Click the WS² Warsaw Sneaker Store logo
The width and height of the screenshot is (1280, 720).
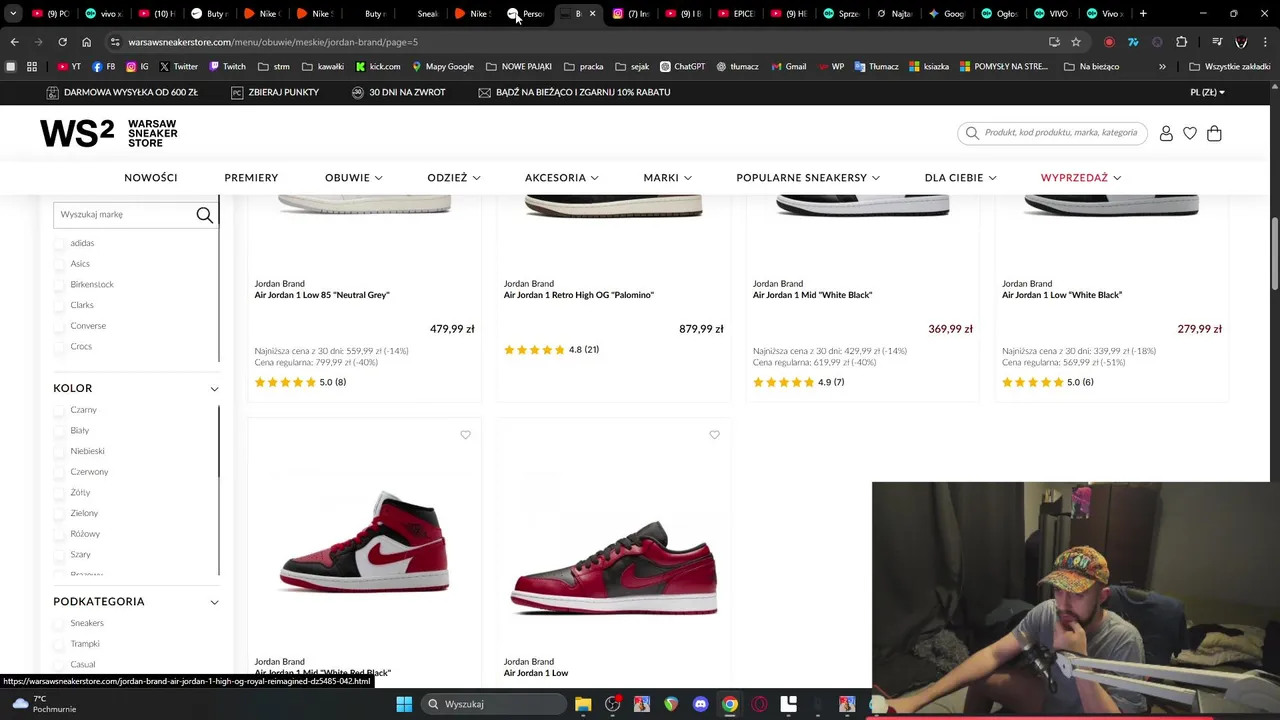point(109,133)
